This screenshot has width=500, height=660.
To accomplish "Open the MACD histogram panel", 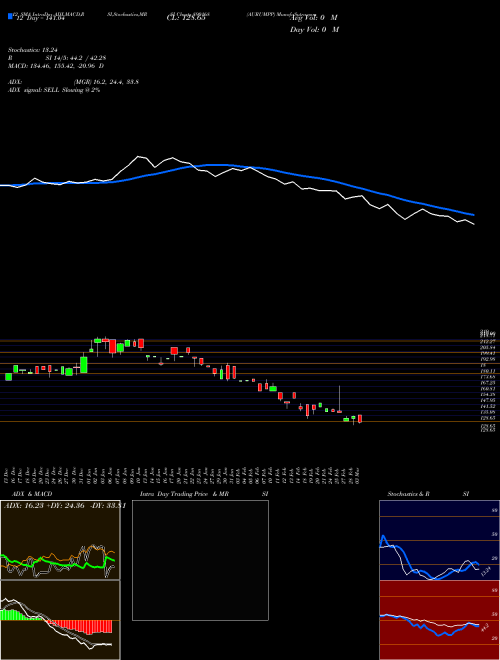I will pyautogui.click(x=60, y=620).
